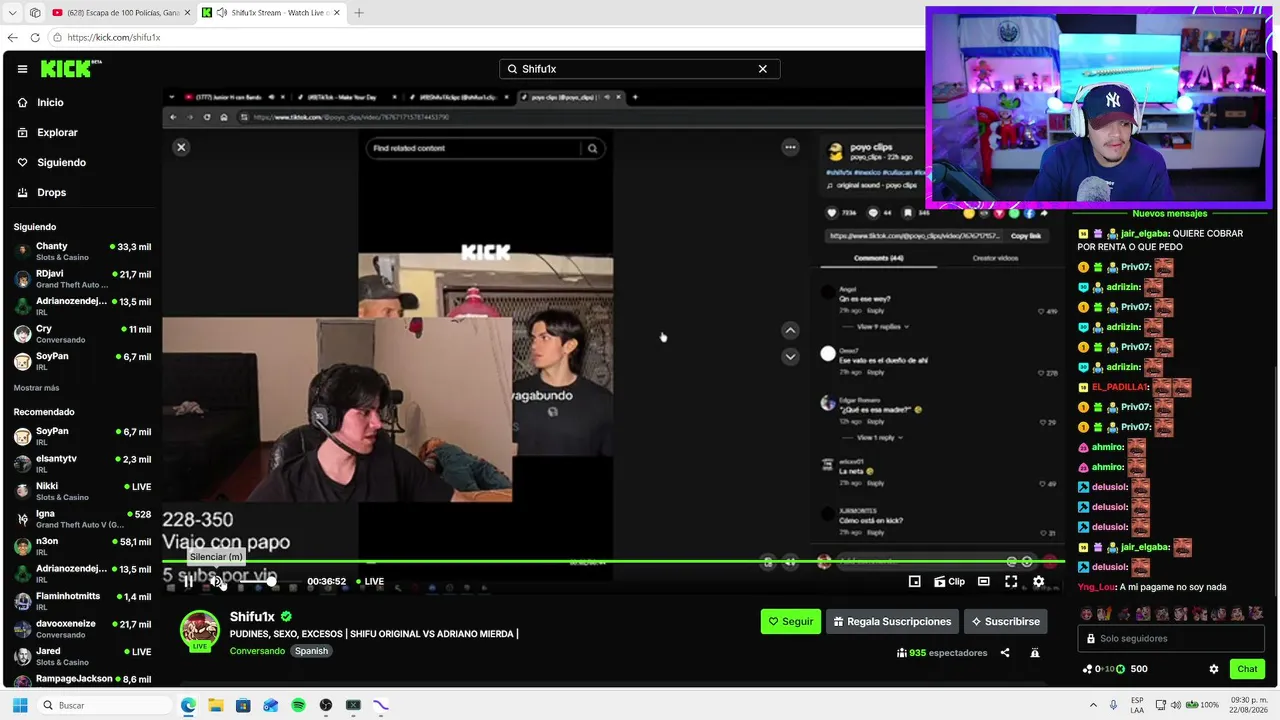Click the Shifu1x search field
This screenshot has width=1280, height=720.
pos(639,69)
